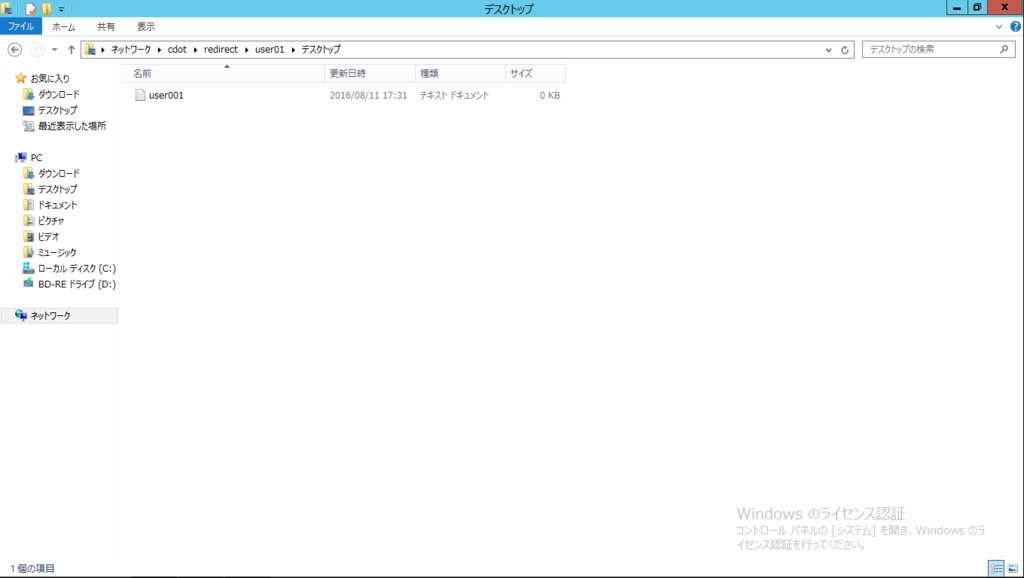
Task: Click the cdot breadcrumb segment
Action: click(177, 50)
